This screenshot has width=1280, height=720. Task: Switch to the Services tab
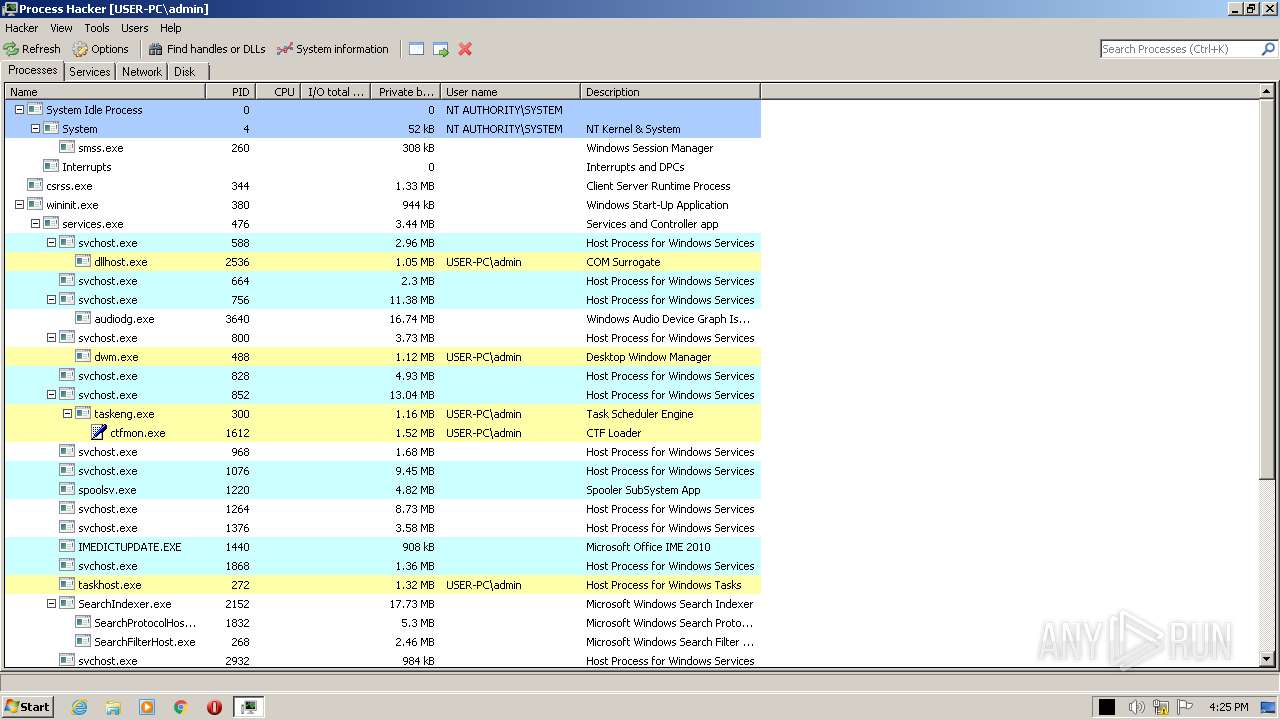pos(90,72)
